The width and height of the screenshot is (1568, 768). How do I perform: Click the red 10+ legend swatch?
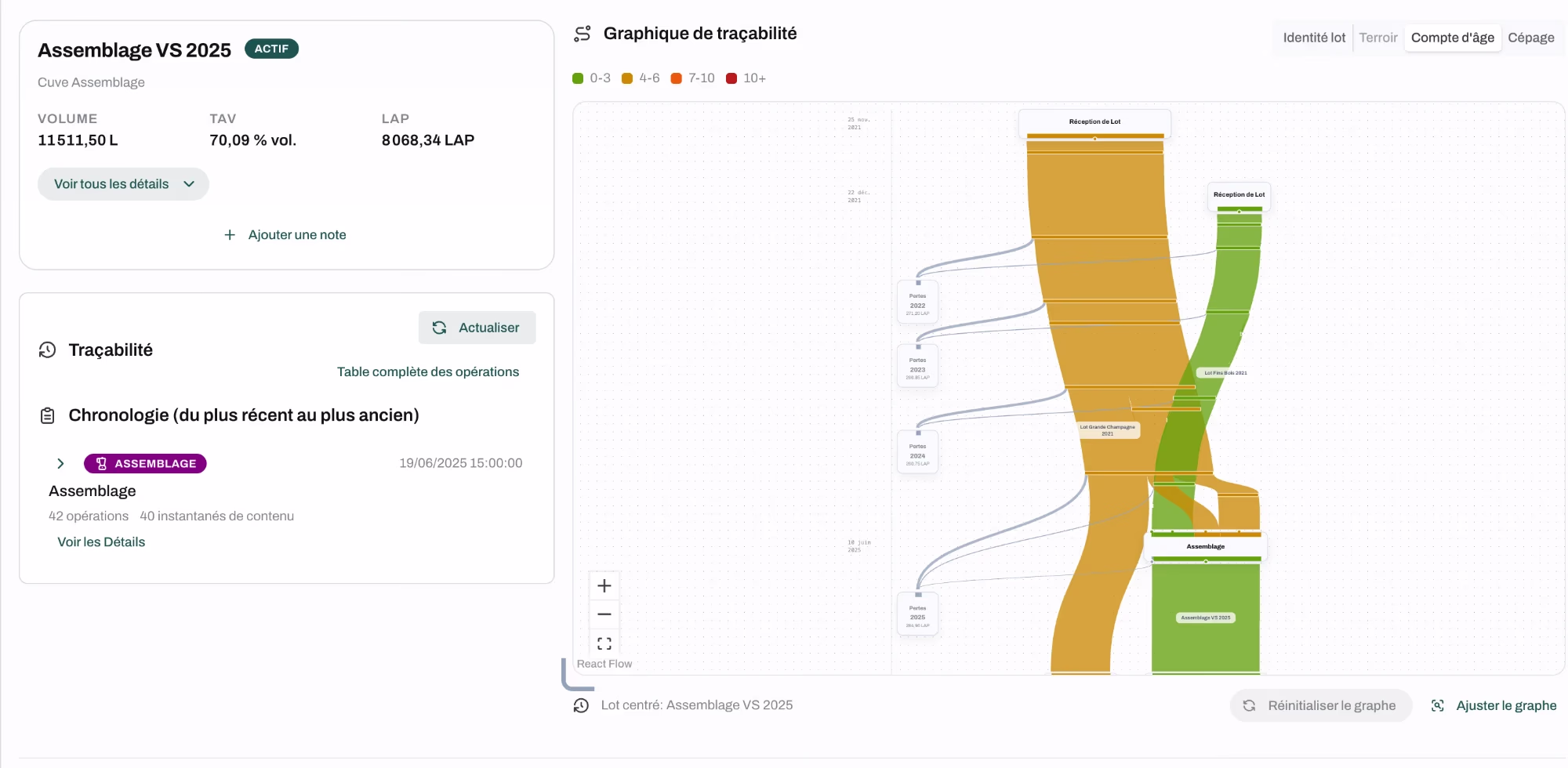pos(731,78)
